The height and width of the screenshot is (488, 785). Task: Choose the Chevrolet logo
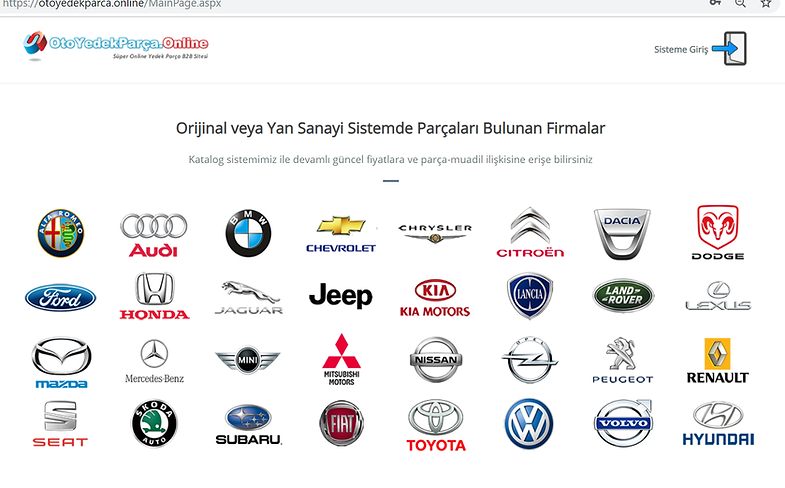(x=341, y=234)
